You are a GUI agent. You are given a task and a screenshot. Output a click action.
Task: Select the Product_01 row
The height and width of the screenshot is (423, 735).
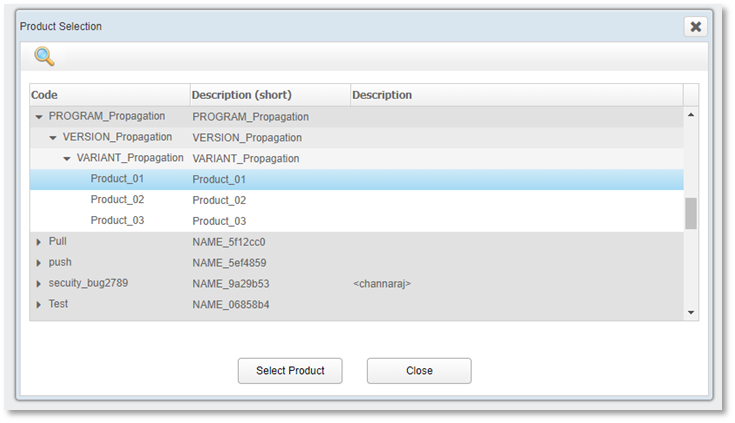point(117,179)
